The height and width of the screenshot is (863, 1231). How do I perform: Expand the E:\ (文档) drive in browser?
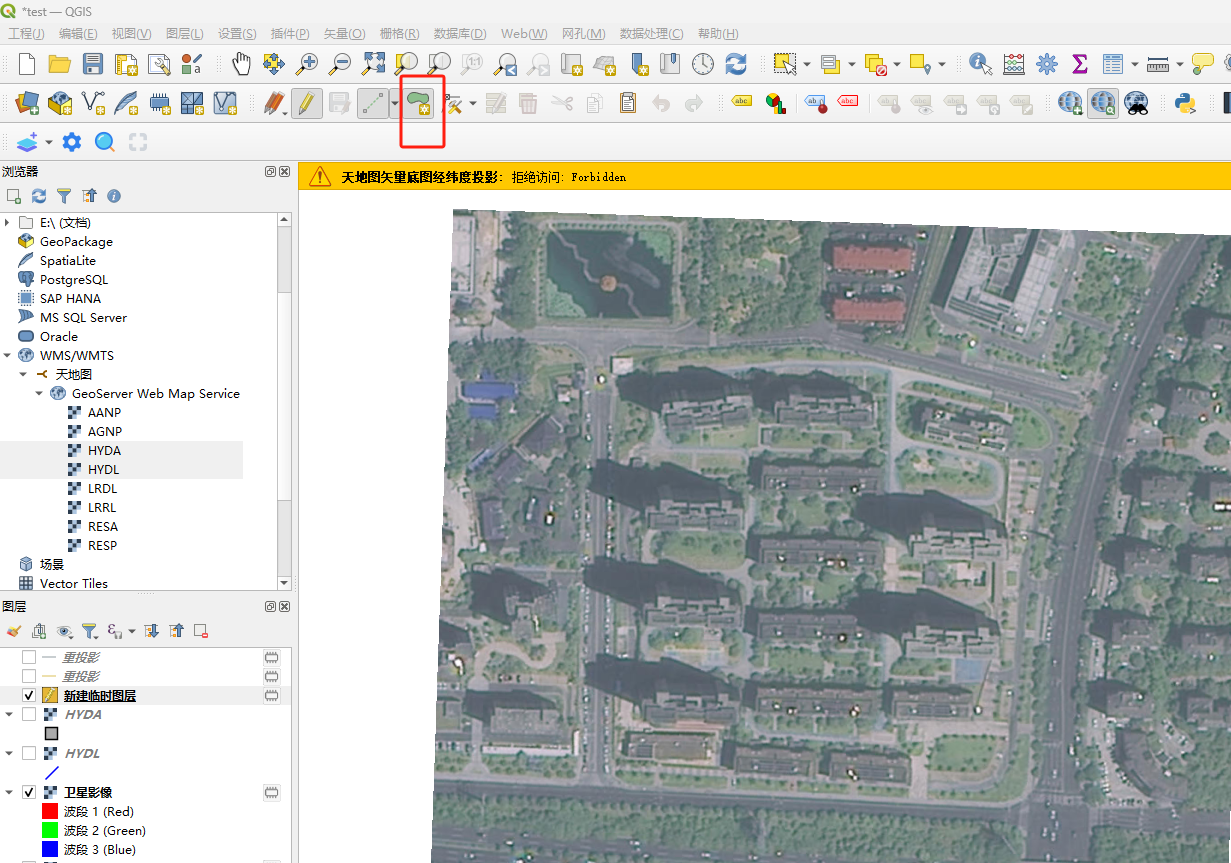[x=8, y=223]
